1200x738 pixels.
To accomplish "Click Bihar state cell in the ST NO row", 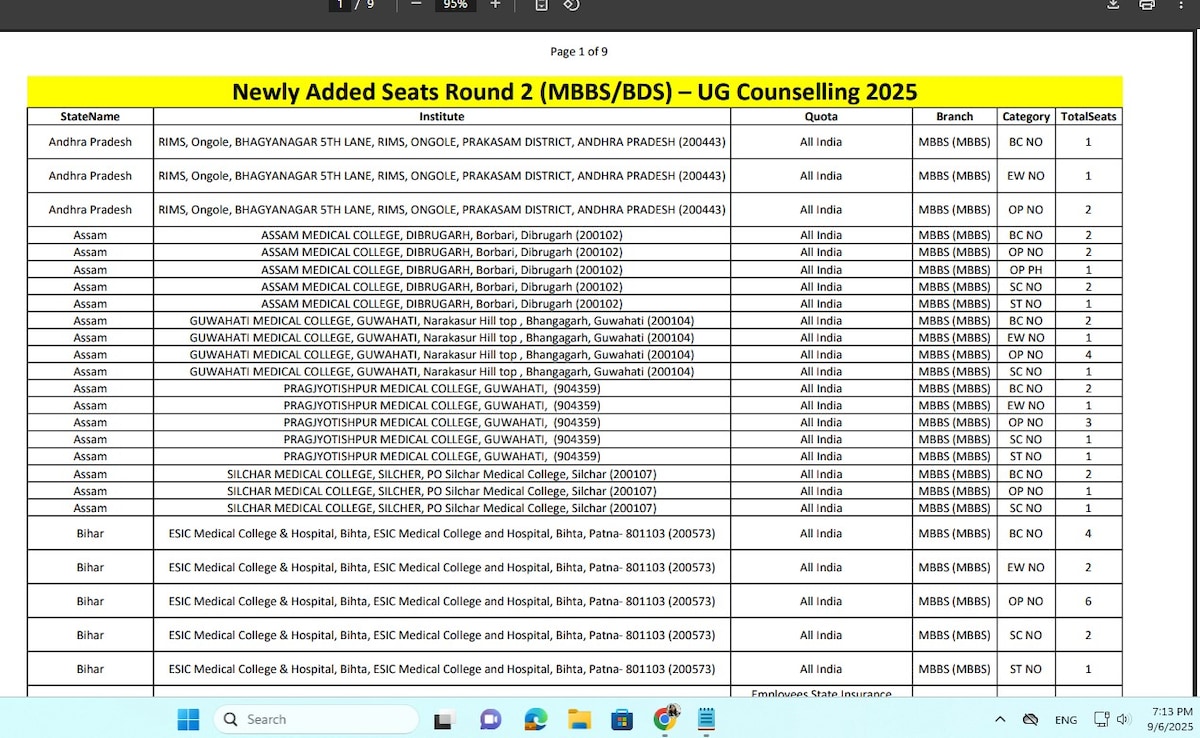I will coord(90,670).
